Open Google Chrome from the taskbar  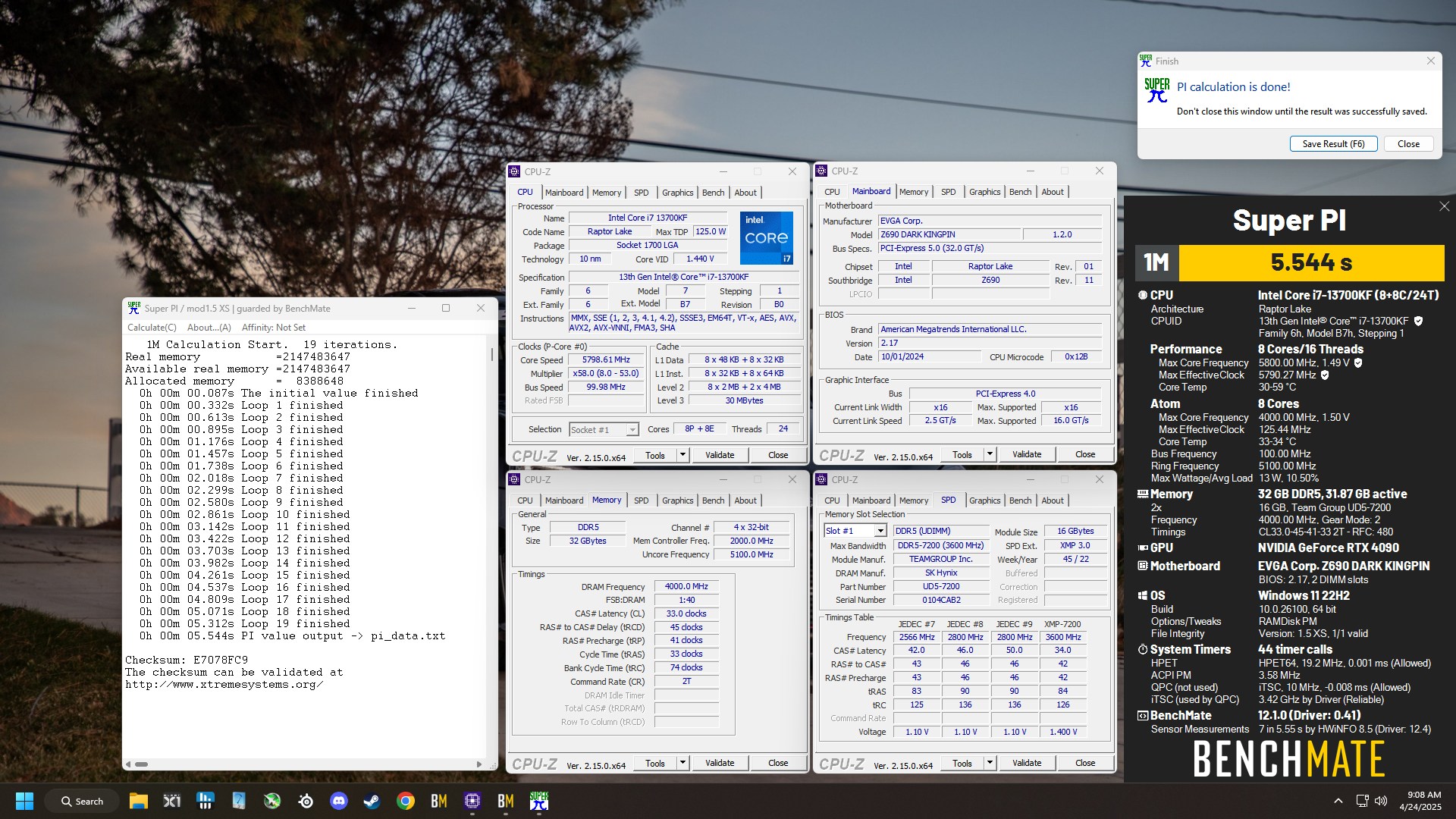click(406, 801)
